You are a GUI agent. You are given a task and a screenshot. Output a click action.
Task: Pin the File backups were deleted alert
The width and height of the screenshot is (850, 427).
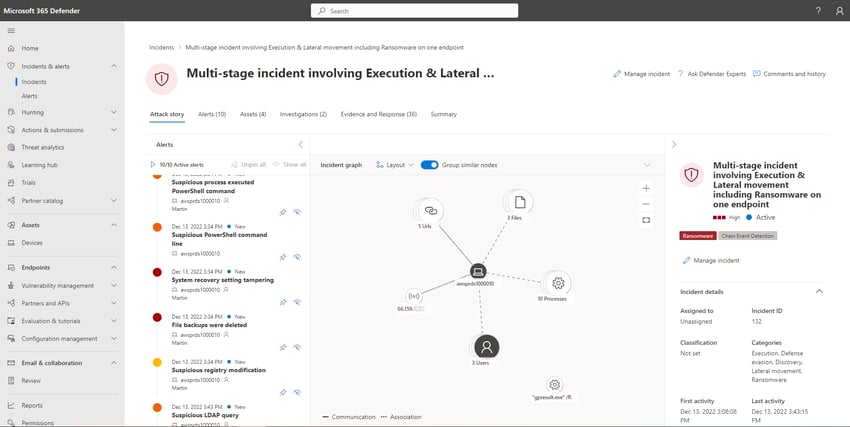(283, 347)
